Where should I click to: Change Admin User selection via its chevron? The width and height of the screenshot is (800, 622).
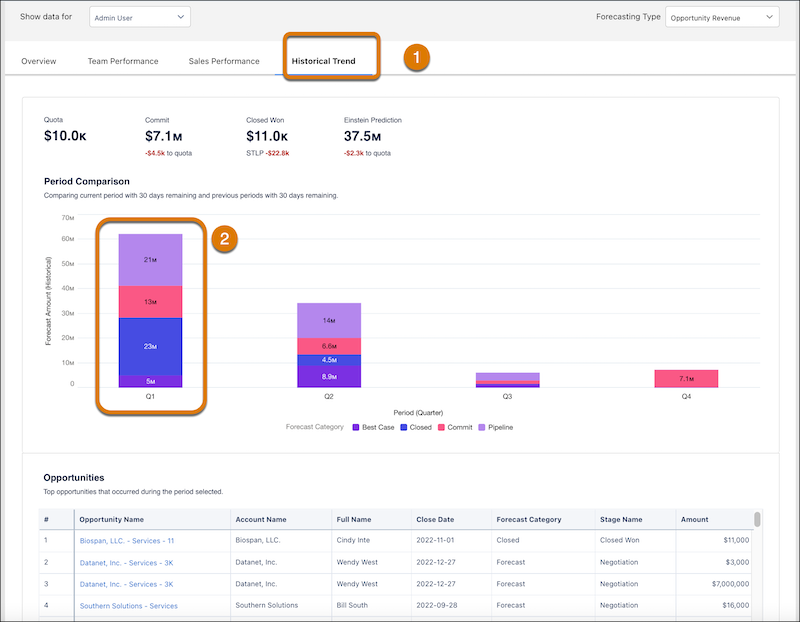coord(182,16)
